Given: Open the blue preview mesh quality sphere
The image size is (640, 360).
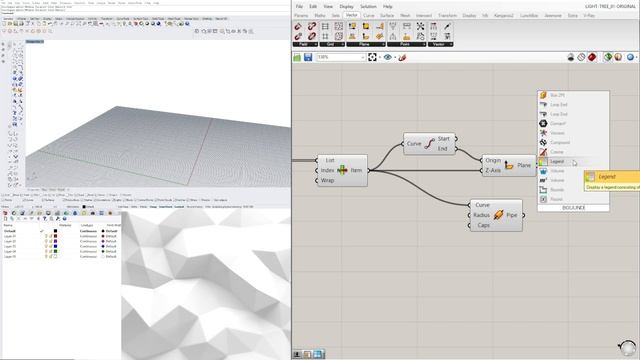Looking at the screenshot, I should point(630,57).
